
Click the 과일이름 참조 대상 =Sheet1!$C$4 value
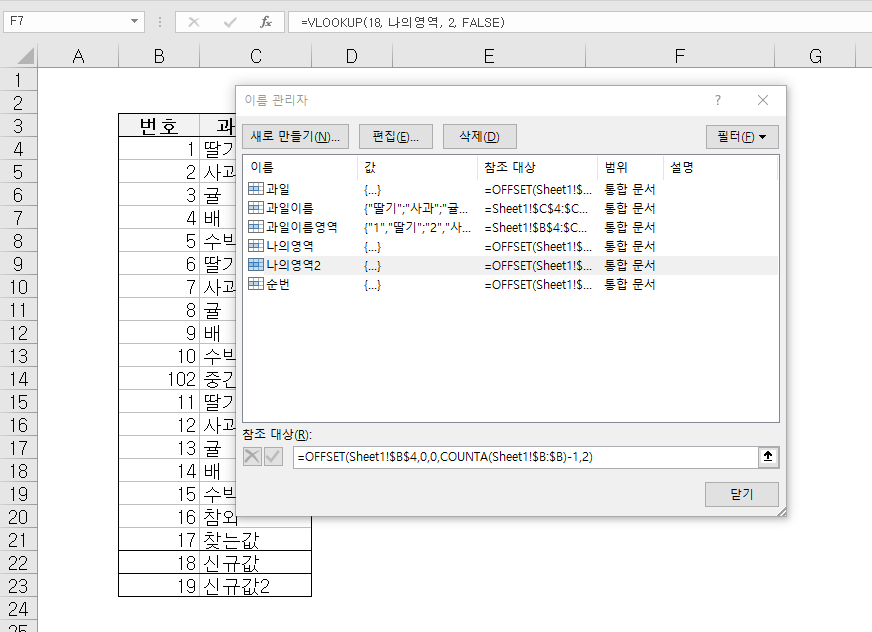[536, 209]
